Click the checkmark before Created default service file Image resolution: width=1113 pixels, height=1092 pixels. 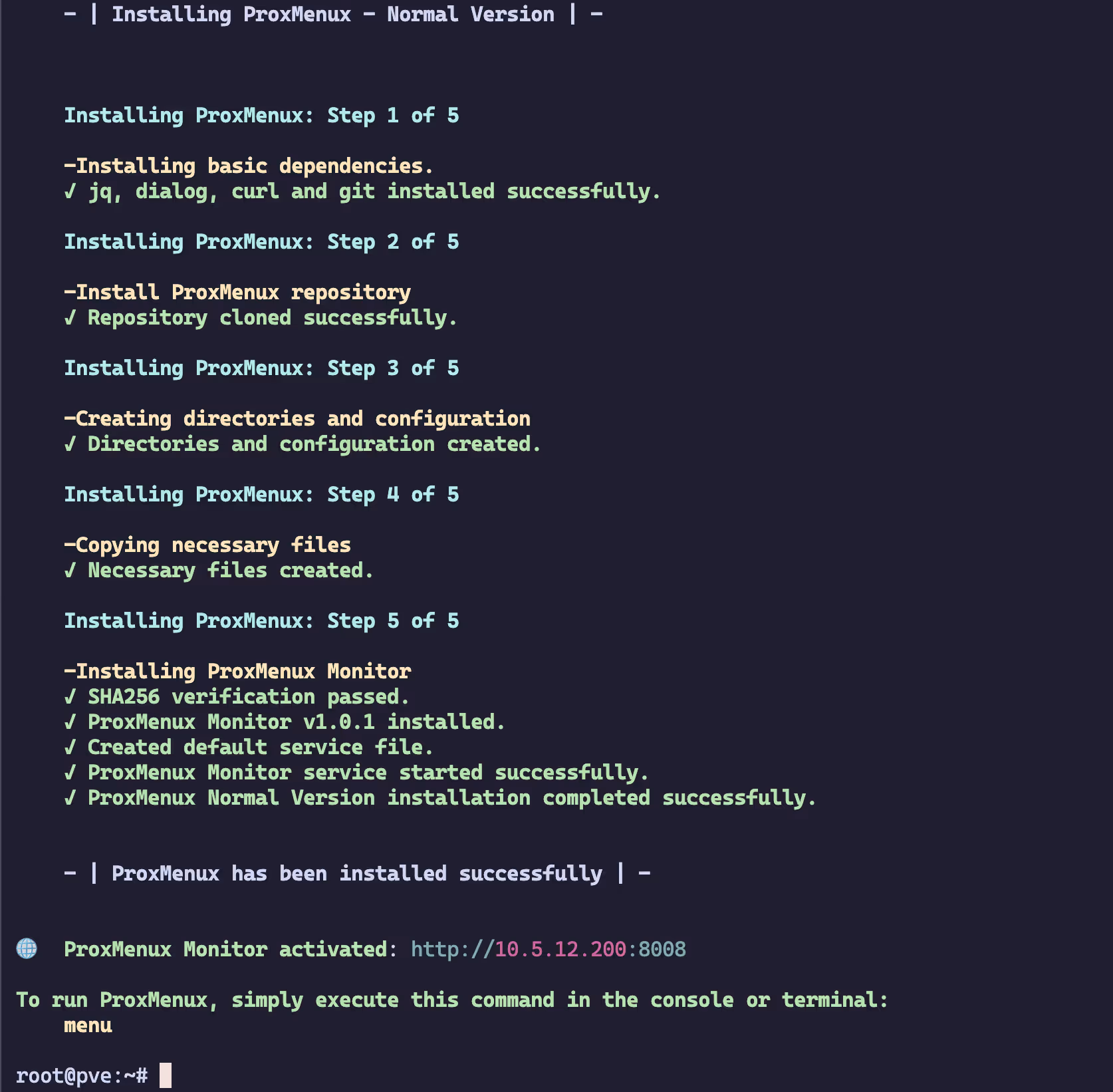click(70, 748)
